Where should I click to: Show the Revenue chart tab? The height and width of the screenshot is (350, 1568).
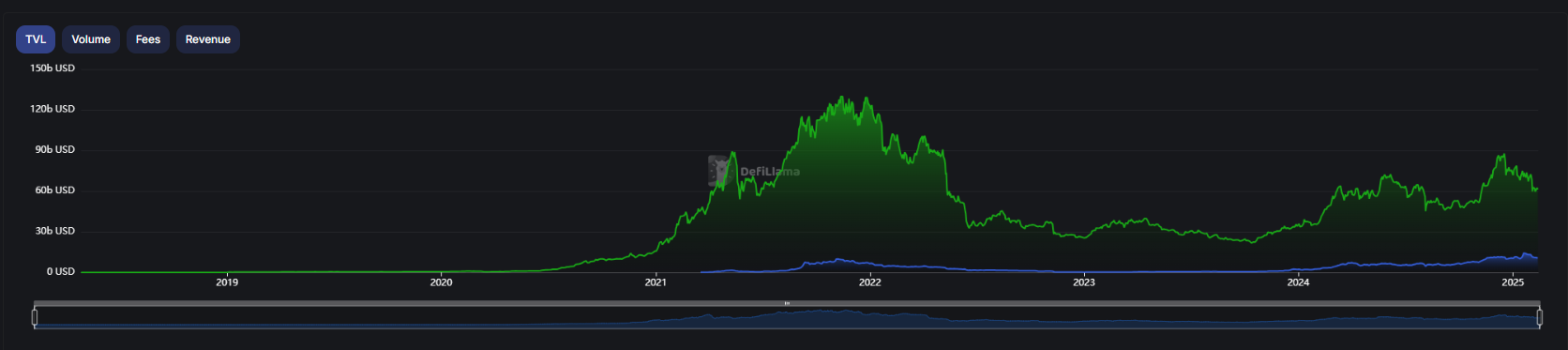click(208, 39)
